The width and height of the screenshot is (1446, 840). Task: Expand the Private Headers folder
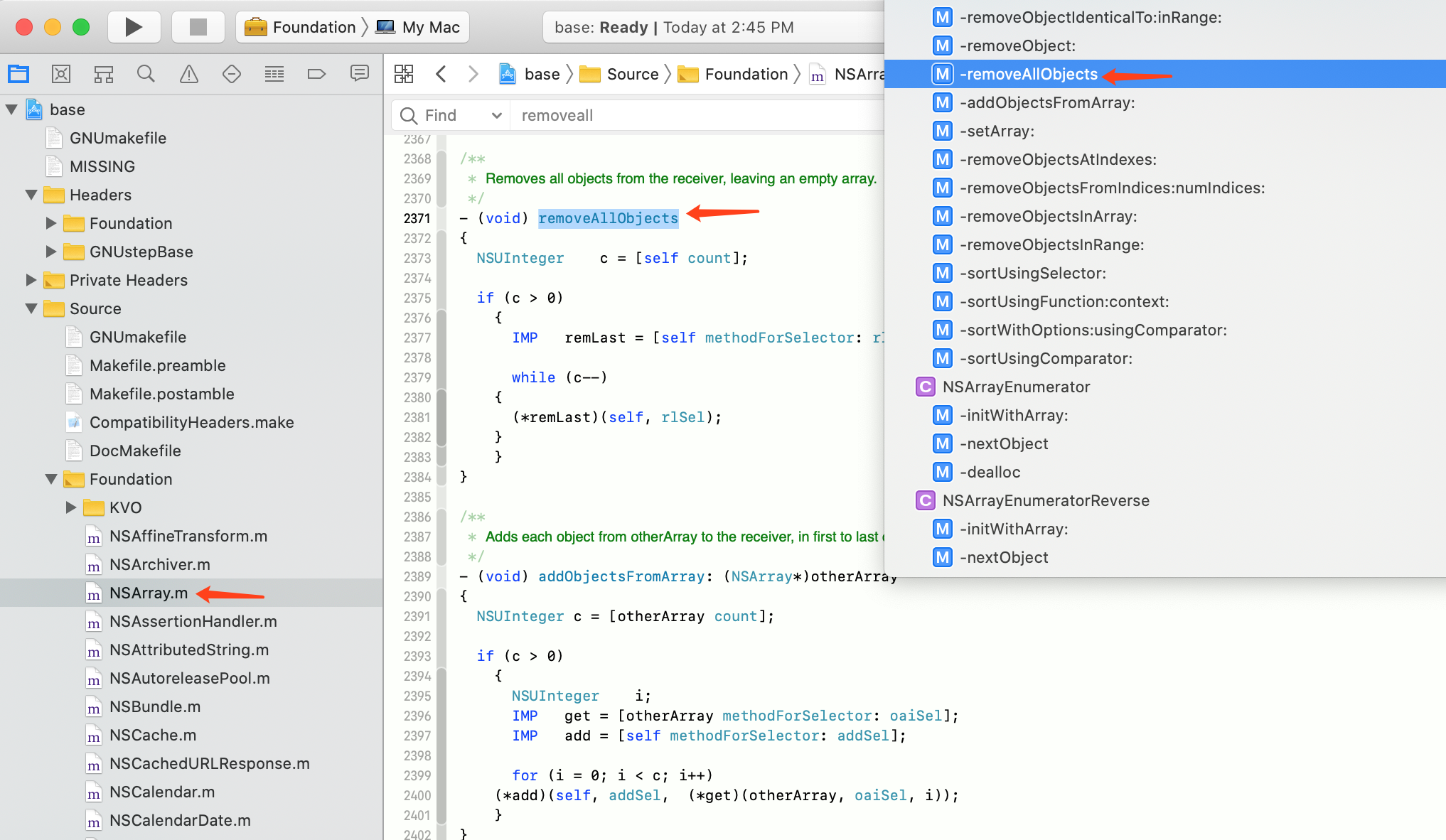click(31, 280)
